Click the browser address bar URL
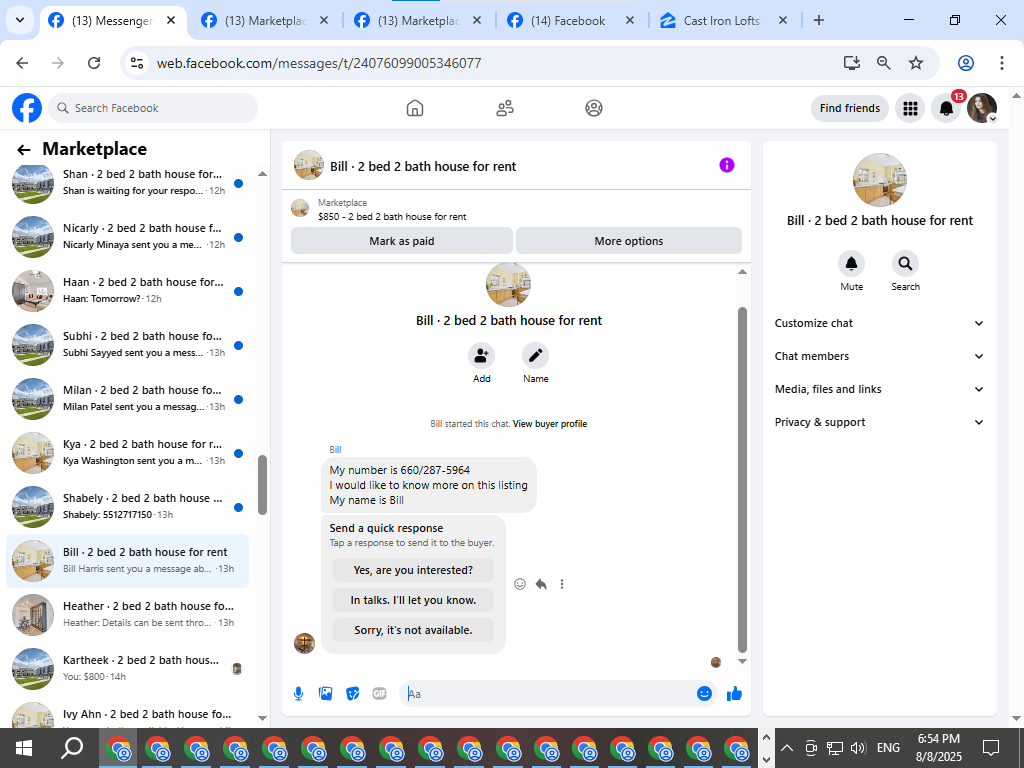 [319, 63]
